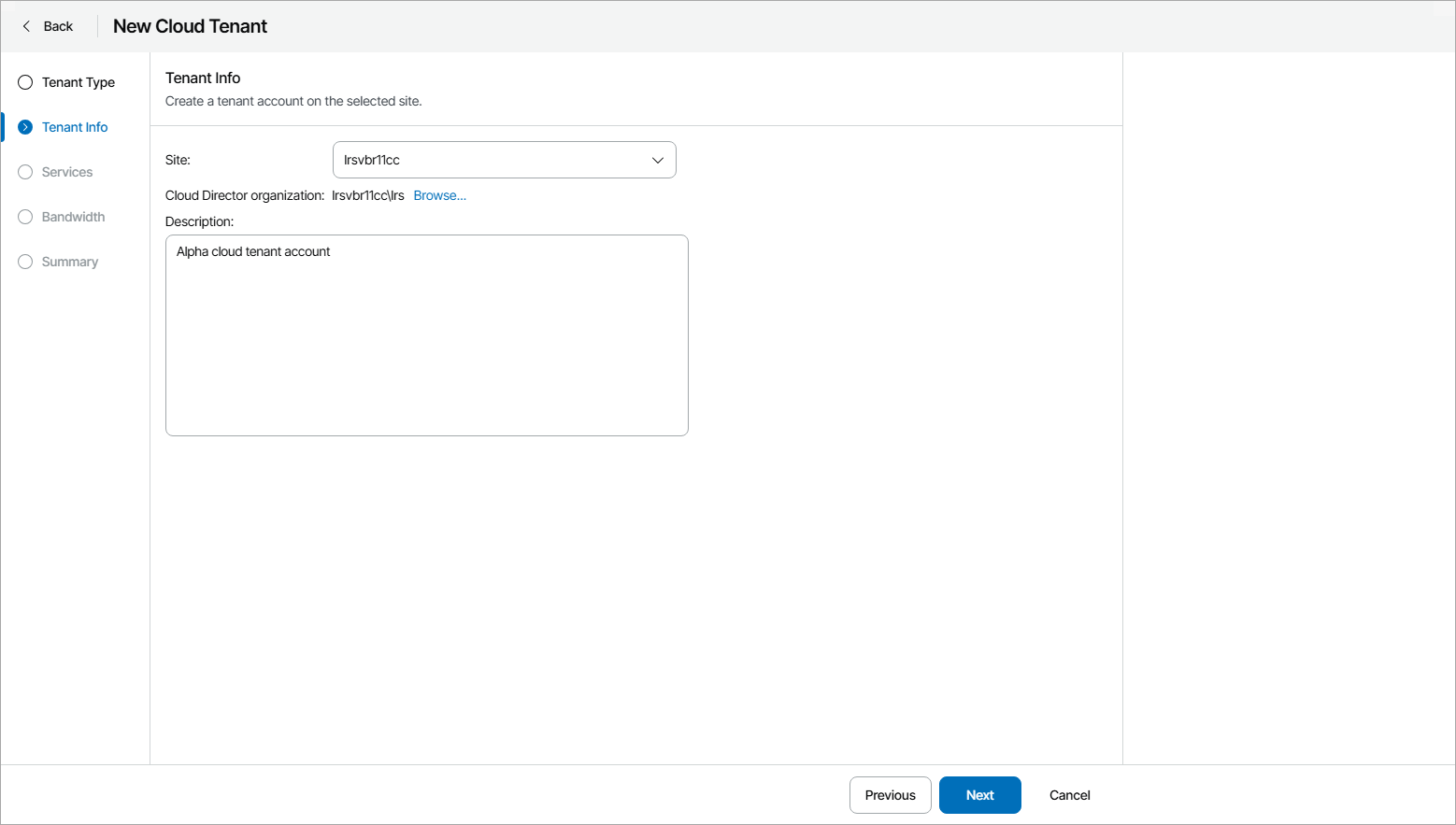Switch to the Bandwidth wizard step
Screen dimensions: 1456x825
[73, 217]
